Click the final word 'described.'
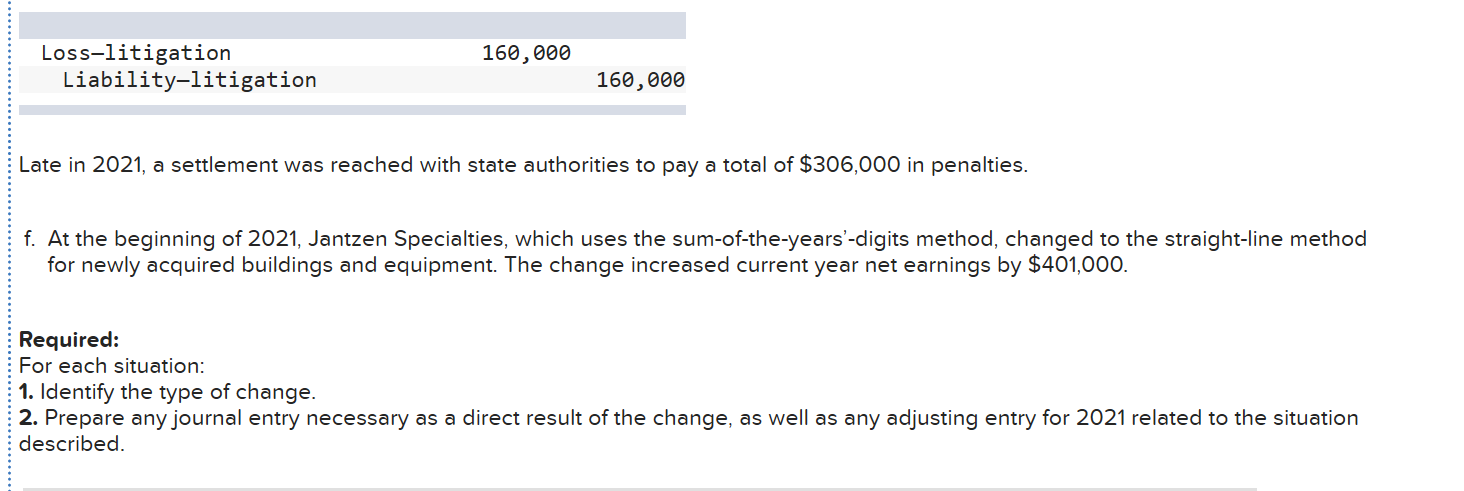 (x=72, y=444)
